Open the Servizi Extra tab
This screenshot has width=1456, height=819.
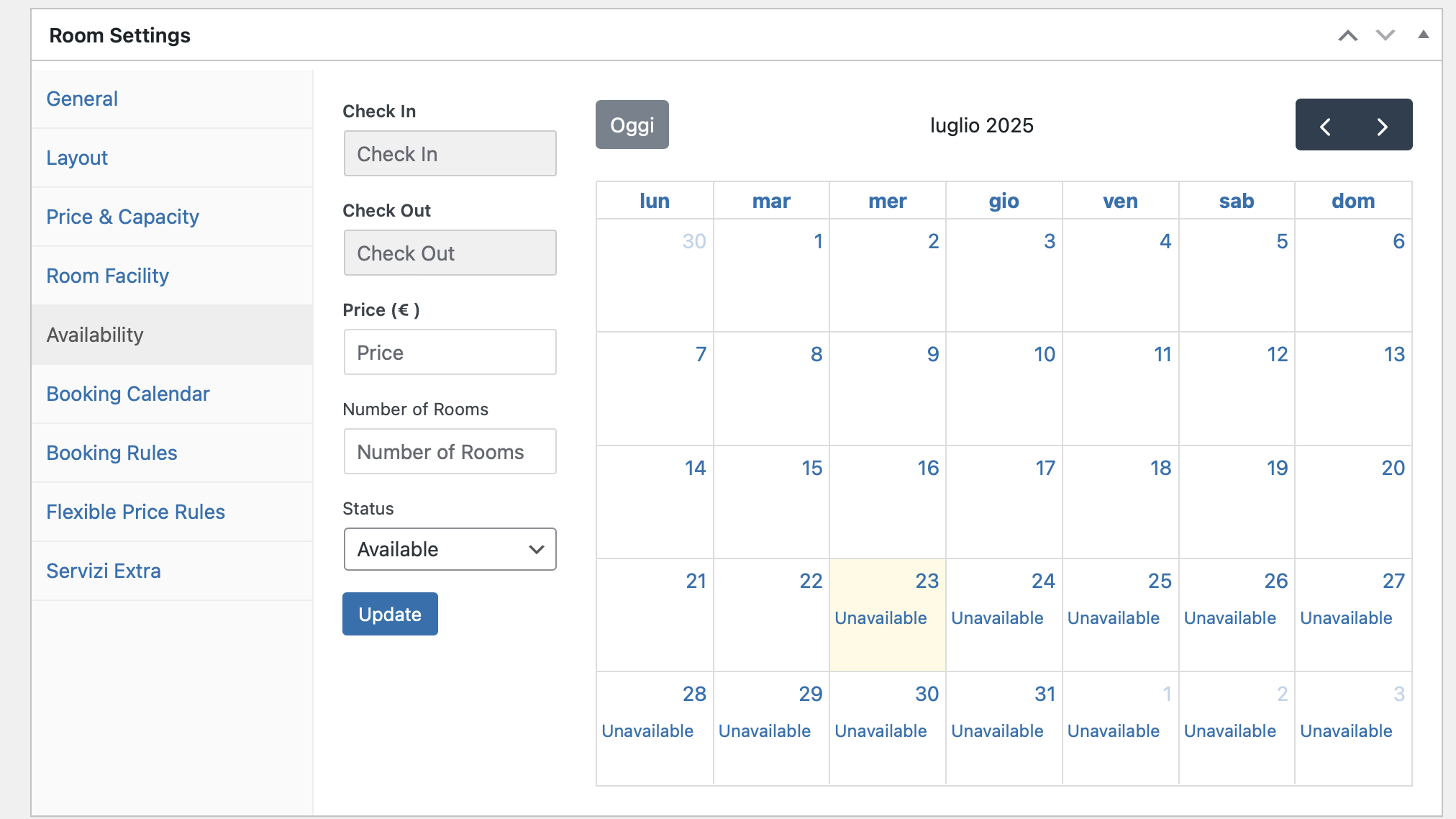click(x=172, y=571)
